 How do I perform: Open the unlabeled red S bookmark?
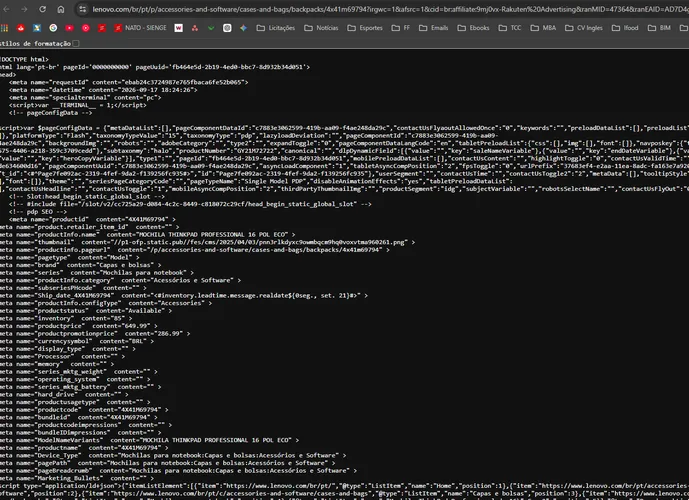(x=102, y=28)
